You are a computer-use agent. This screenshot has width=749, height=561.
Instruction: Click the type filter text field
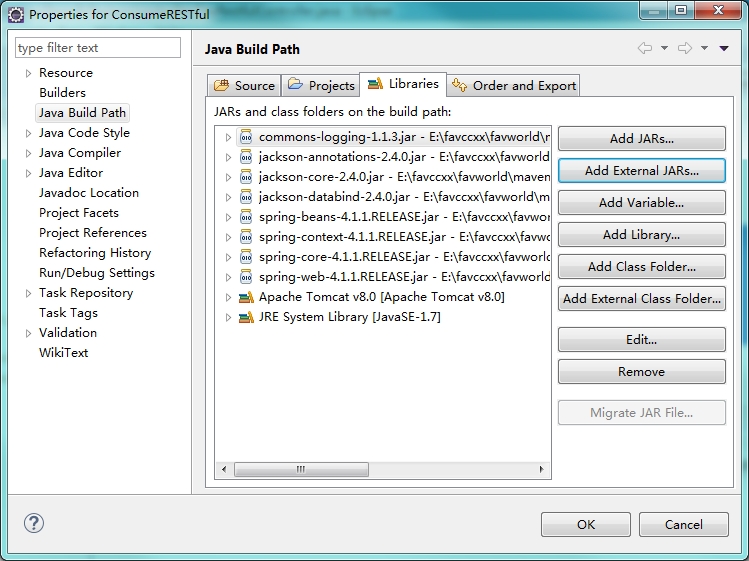98,48
